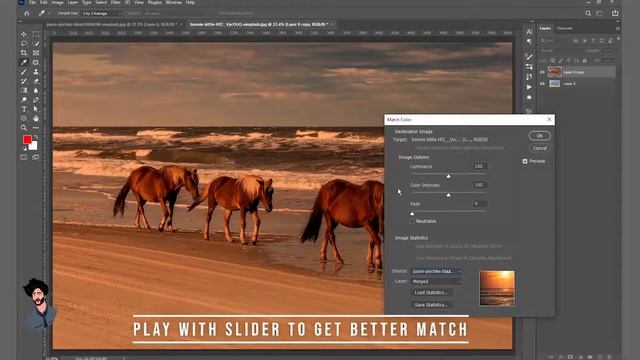
Task: Open the Edit Toolbar three-dots button
Action: tap(36, 128)
